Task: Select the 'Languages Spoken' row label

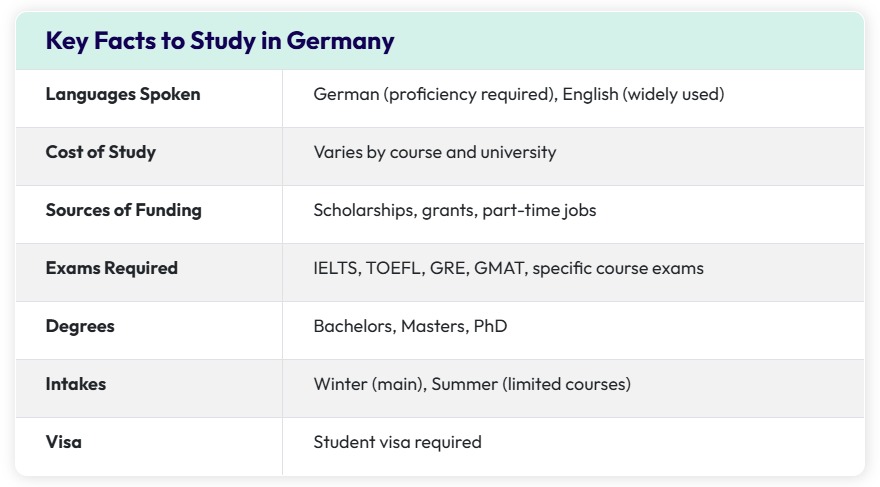Action: point(123,95)
